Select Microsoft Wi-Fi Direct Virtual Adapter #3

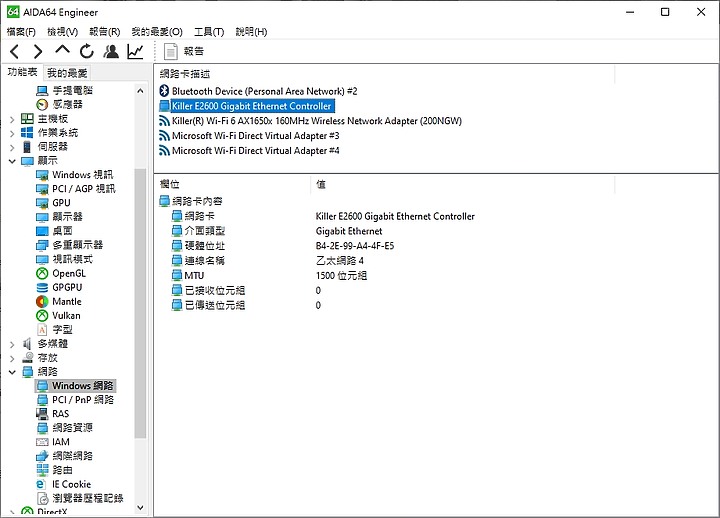click(249, 136)
